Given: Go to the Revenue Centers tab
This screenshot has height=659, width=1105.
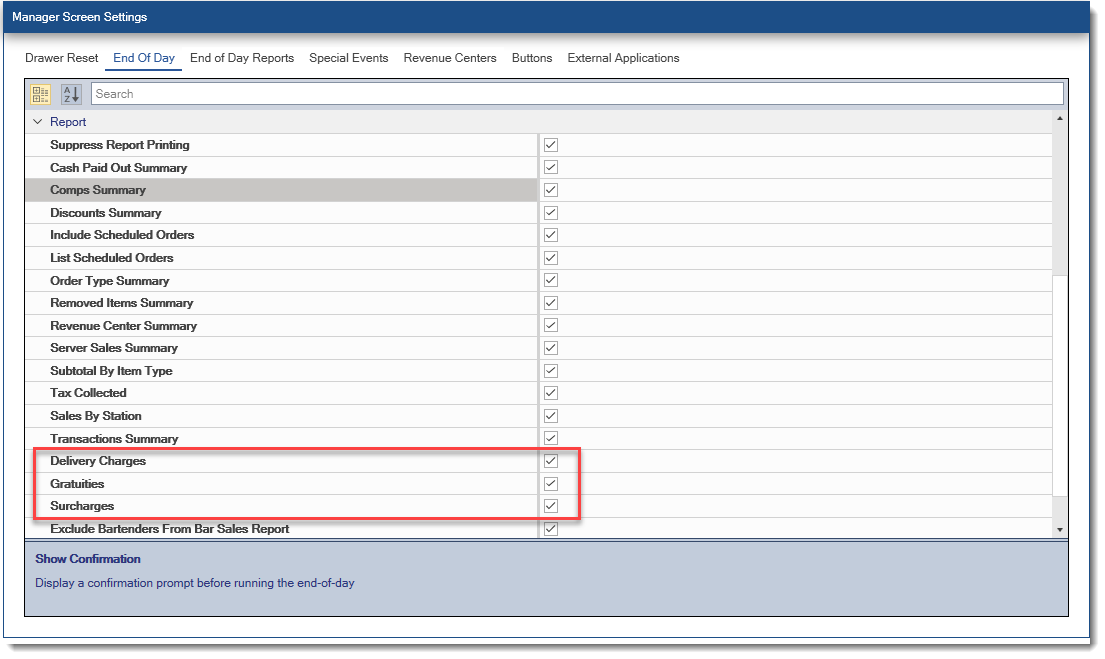Looking at the screenshot, I should (x=450, y=58).
